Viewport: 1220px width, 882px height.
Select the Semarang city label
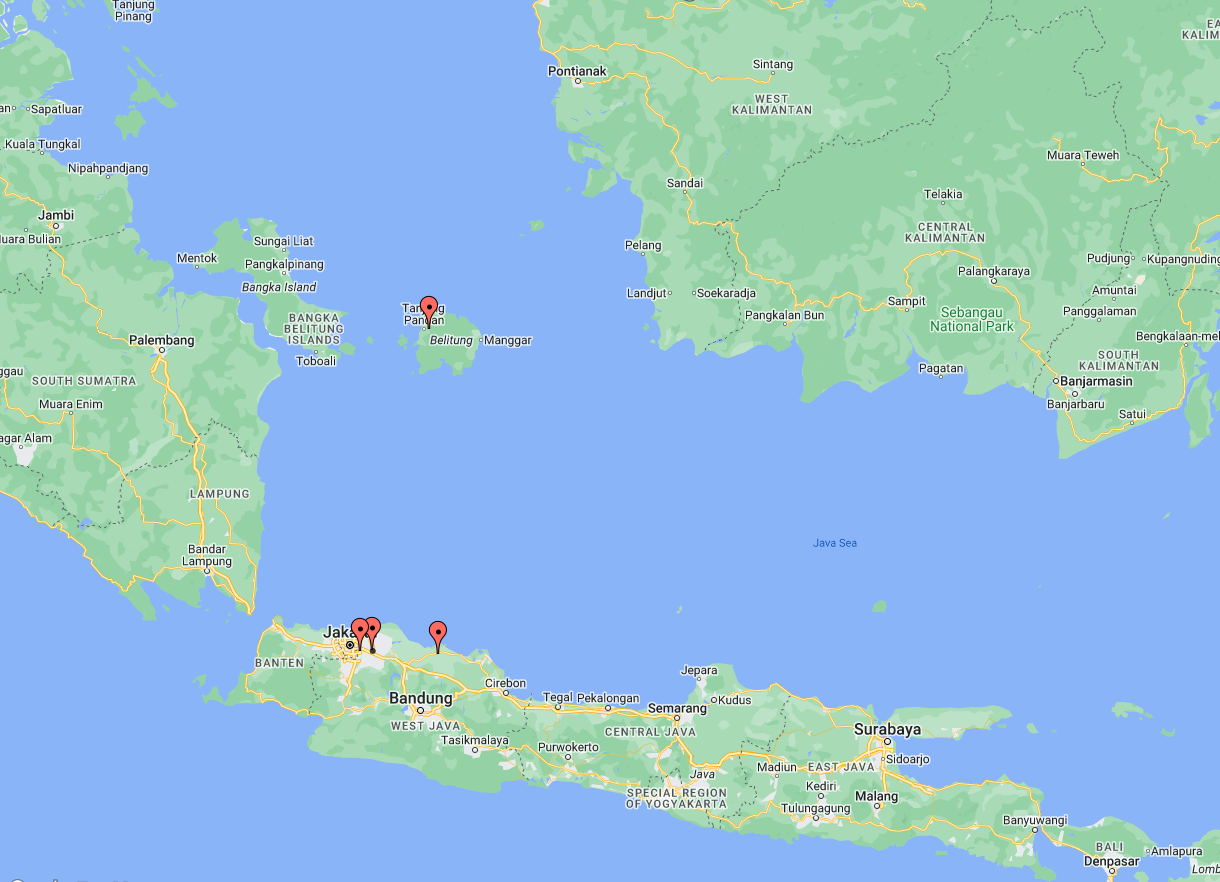pyautogui.click(x=677, y=708)
